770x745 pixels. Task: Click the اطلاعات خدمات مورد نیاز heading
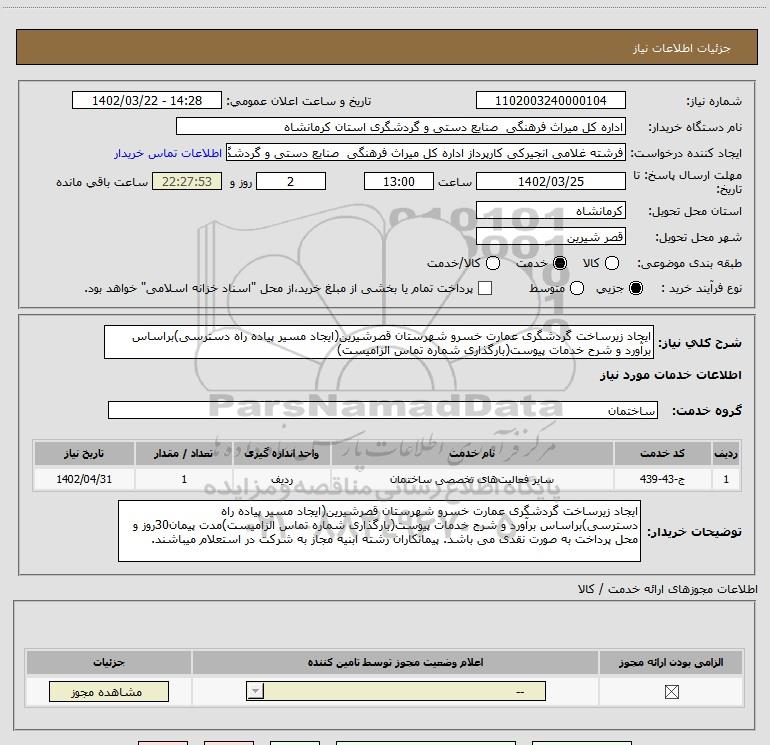click(670, 375)
